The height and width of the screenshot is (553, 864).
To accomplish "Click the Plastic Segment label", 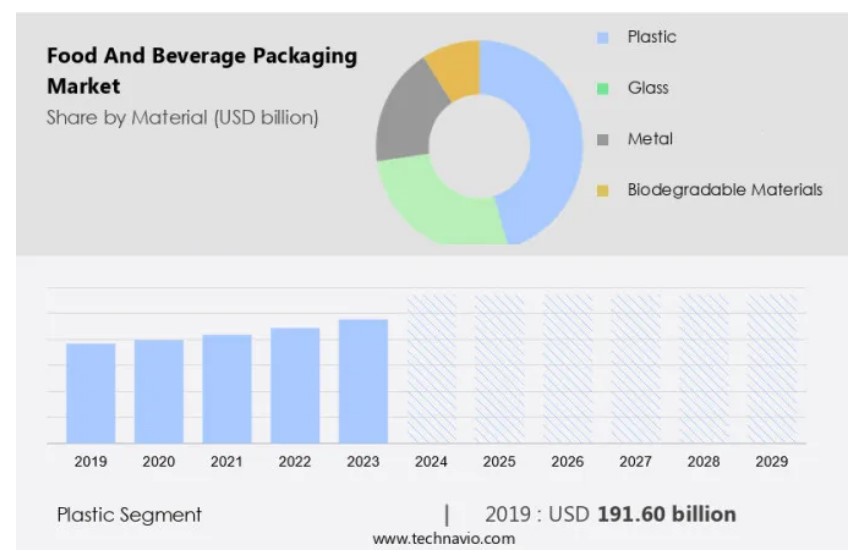I will click(x=129, y=515).
